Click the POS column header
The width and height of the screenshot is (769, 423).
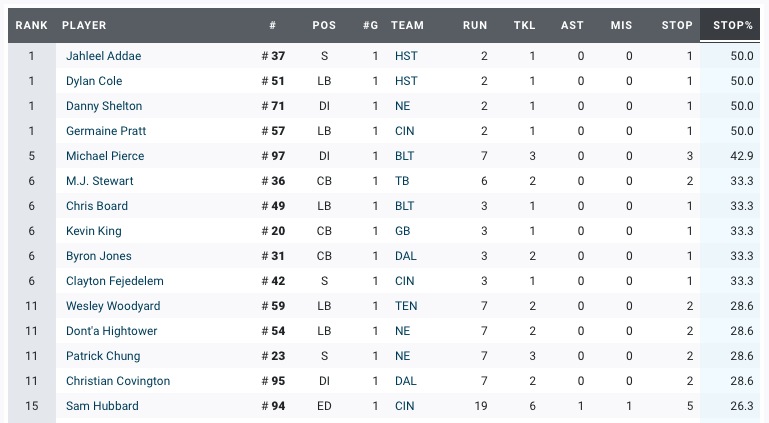(x=324, y=25)
